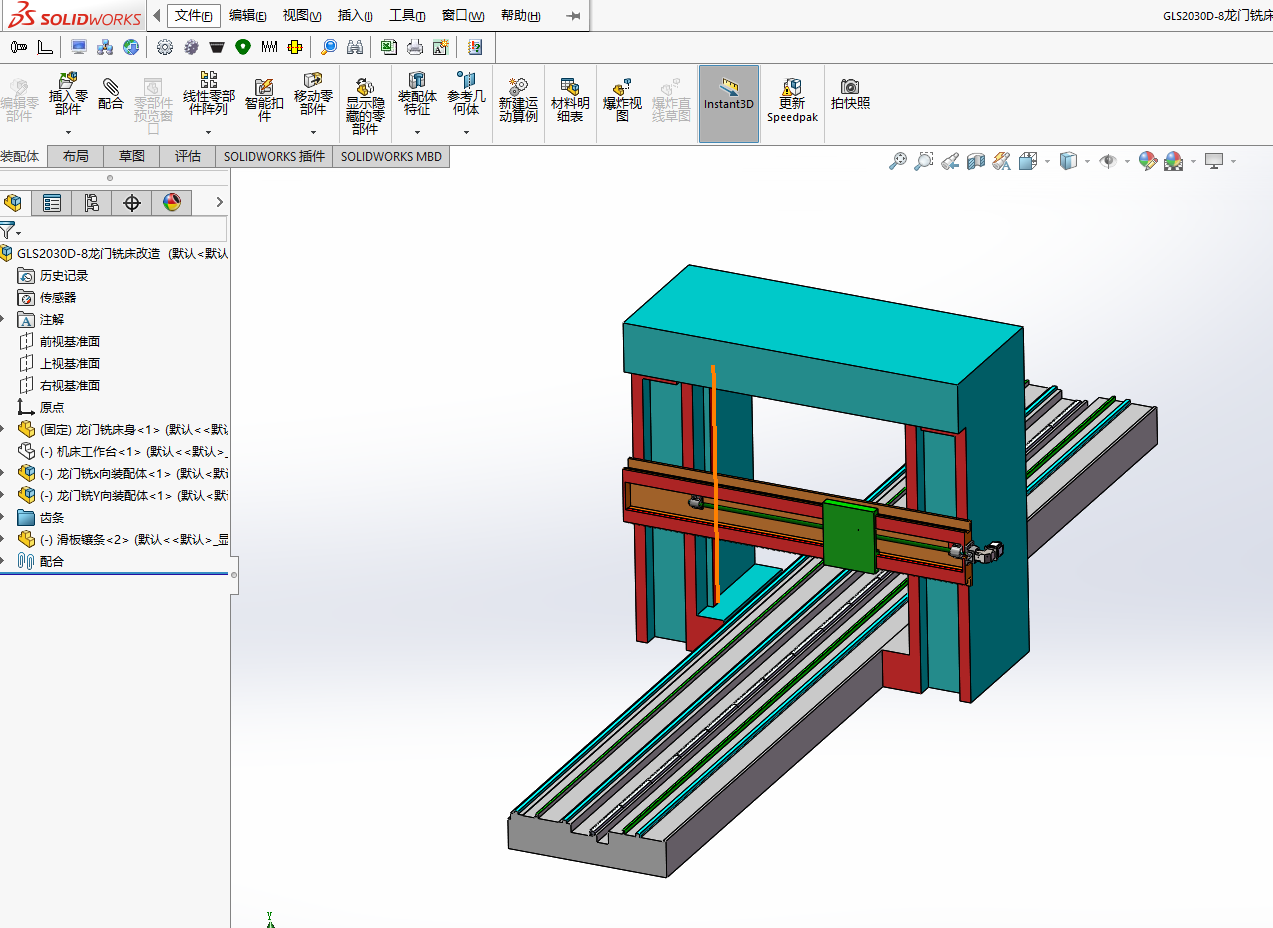The height and width of the screenshot is (928, 1273).
Task: Switch to the 草图 tab
Action: click(x=132, y=156)
